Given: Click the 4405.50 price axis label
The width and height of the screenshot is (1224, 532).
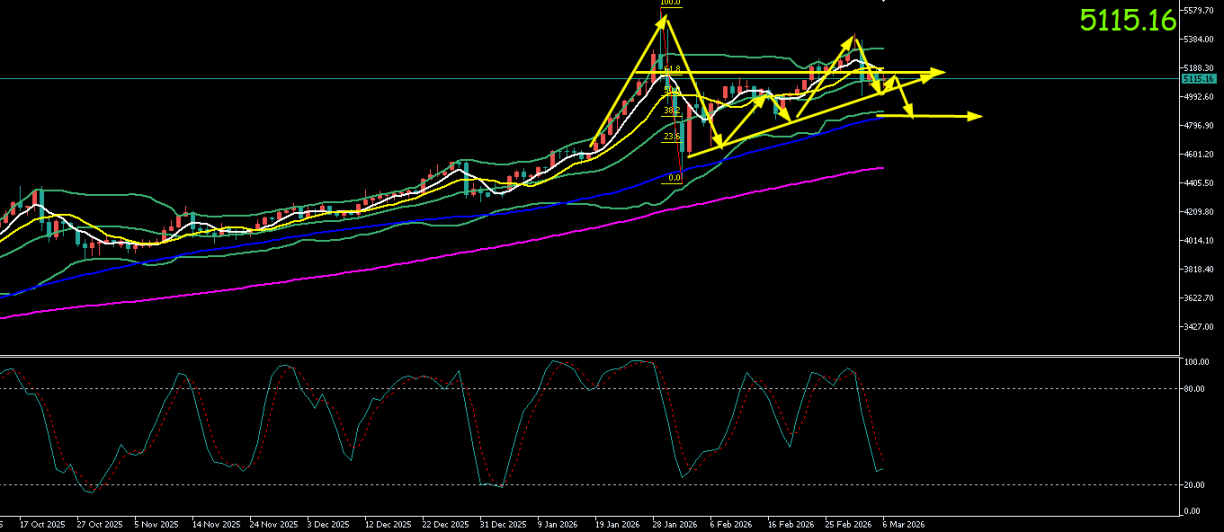Looking at the screenshot, I should (x=1198, y=183).
